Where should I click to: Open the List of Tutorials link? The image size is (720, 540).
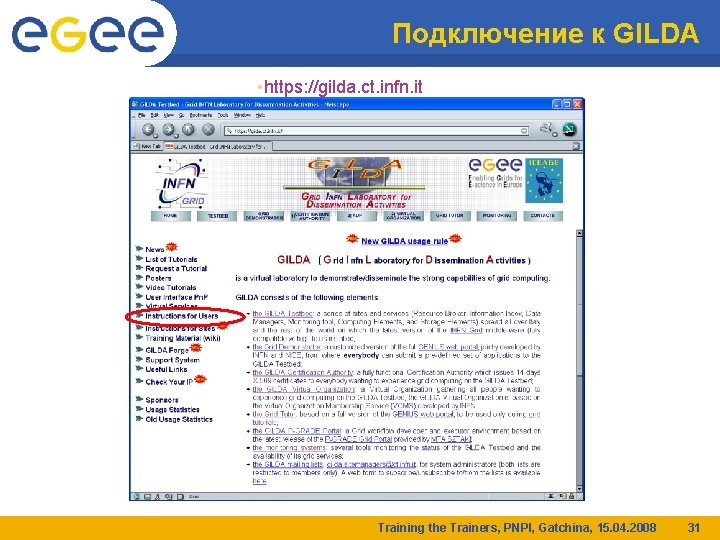click(171, 259)
